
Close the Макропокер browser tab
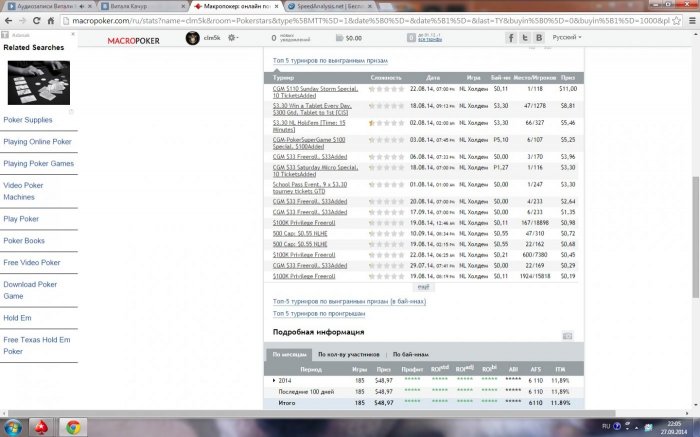[277, 7]
